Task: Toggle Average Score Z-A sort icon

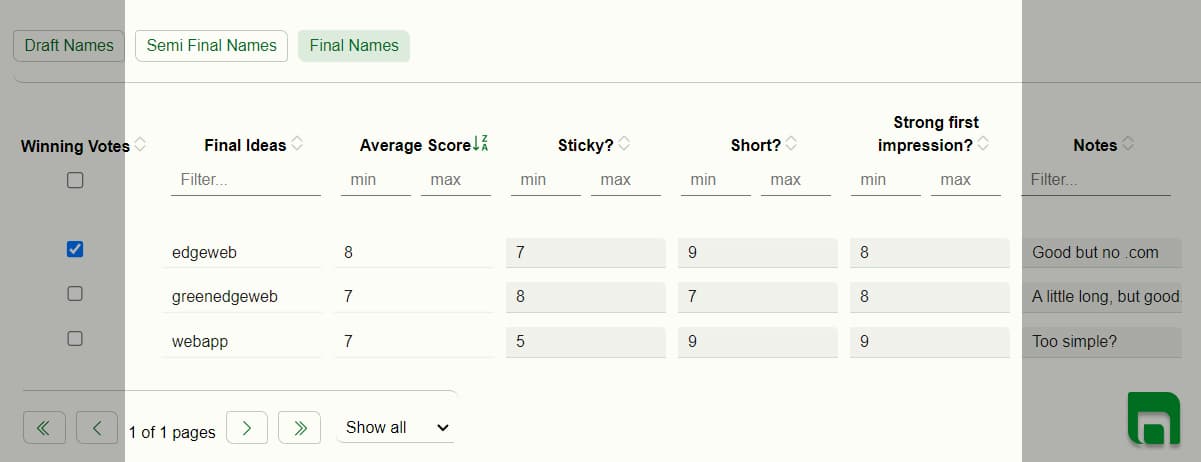Action: 481,144
